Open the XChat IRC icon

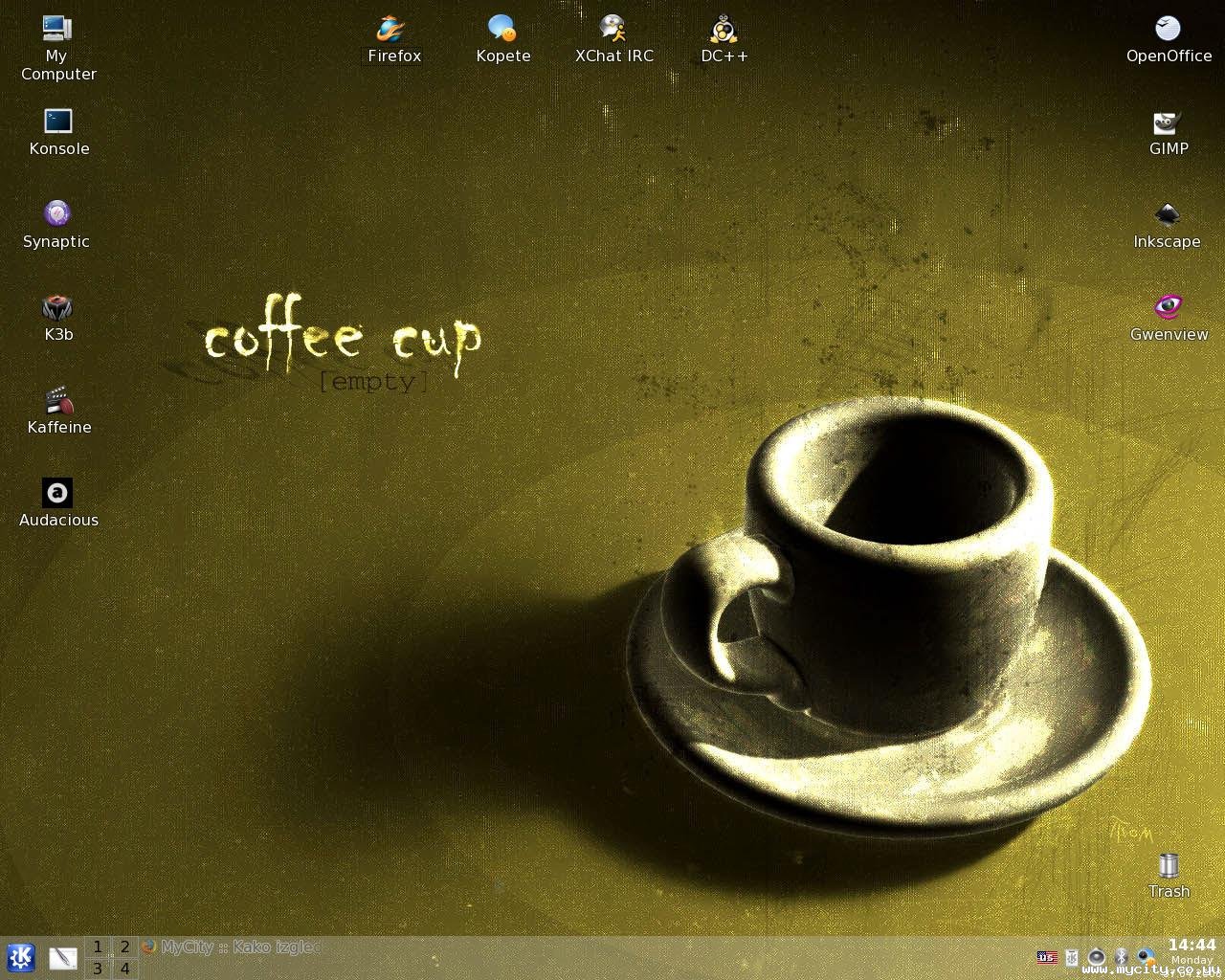tap(613, 31)
